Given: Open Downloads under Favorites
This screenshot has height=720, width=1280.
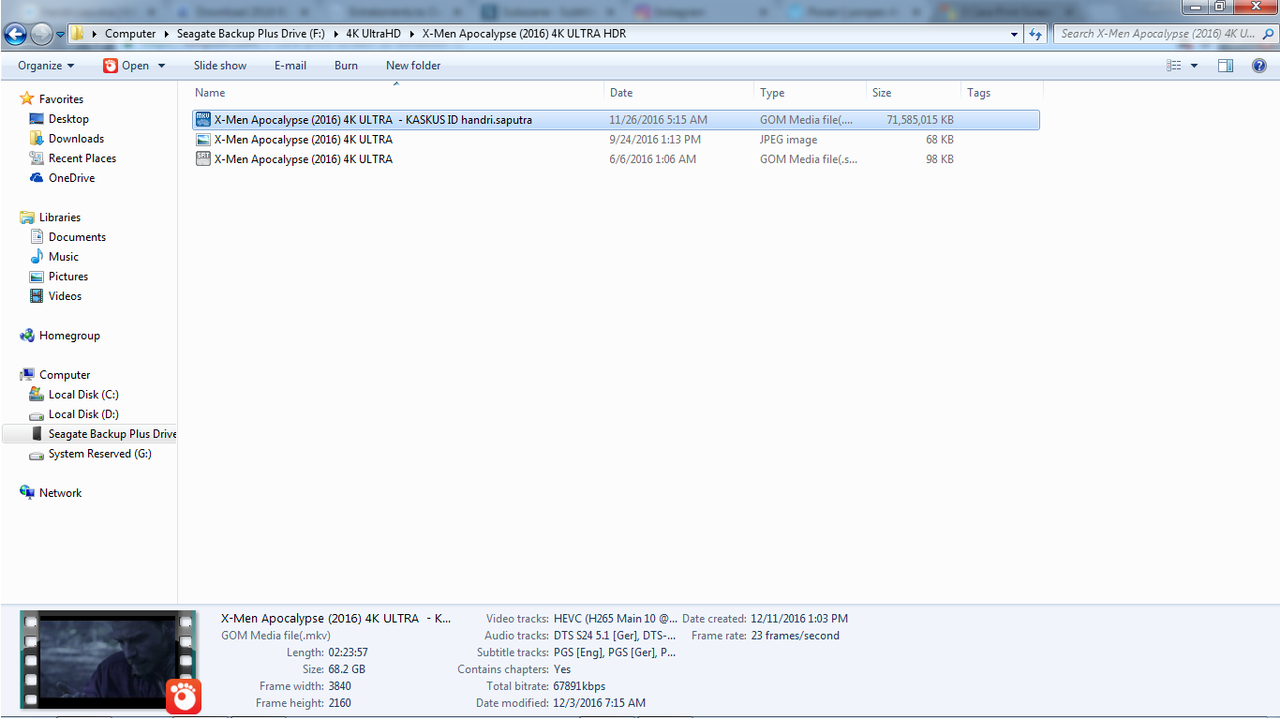Looking at the screenshot, I should (76, 139).
